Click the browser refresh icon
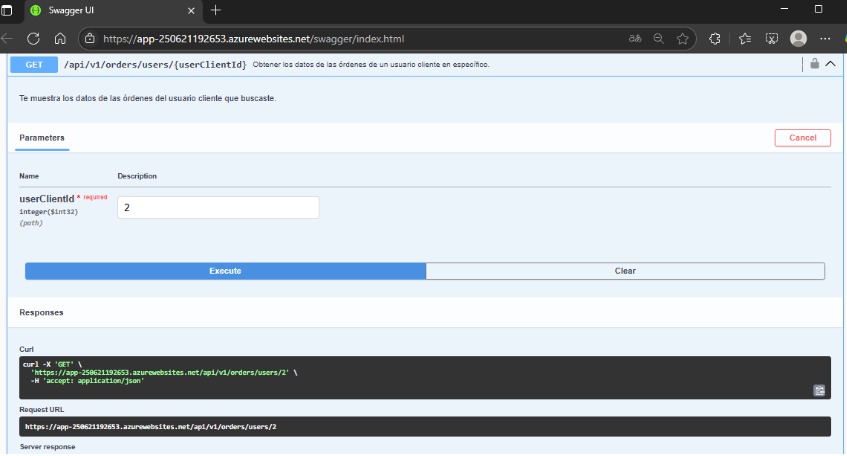 [x=33, y=39]
